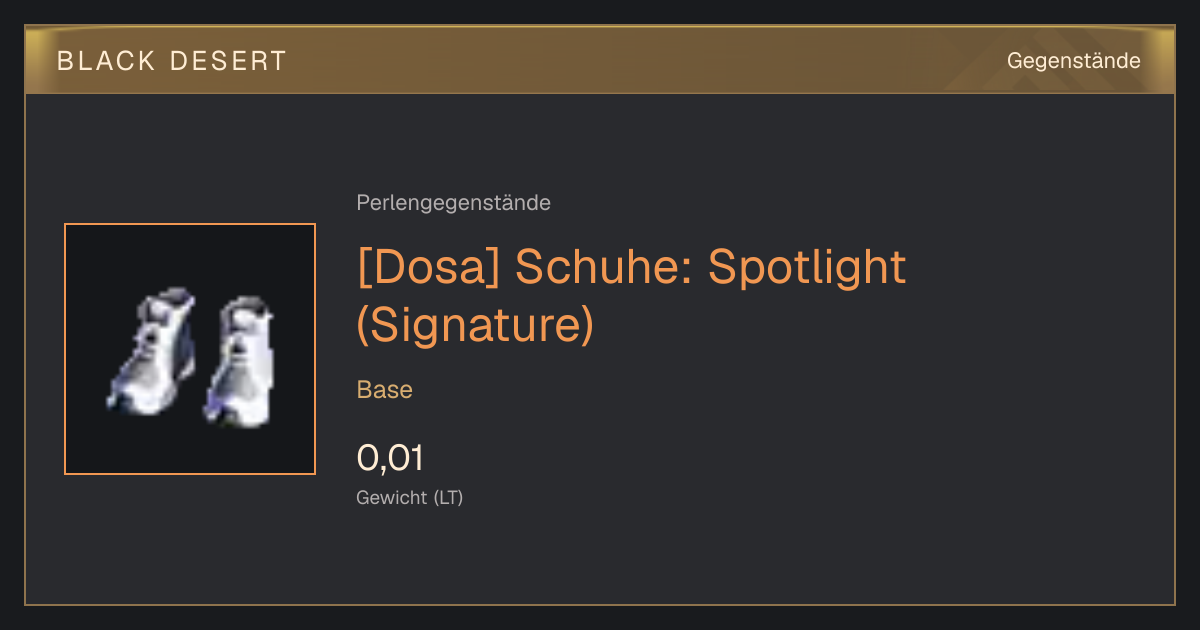Click the (LT) unit text
This screenshot has width=1200, height=630.
tap(448, 498)
